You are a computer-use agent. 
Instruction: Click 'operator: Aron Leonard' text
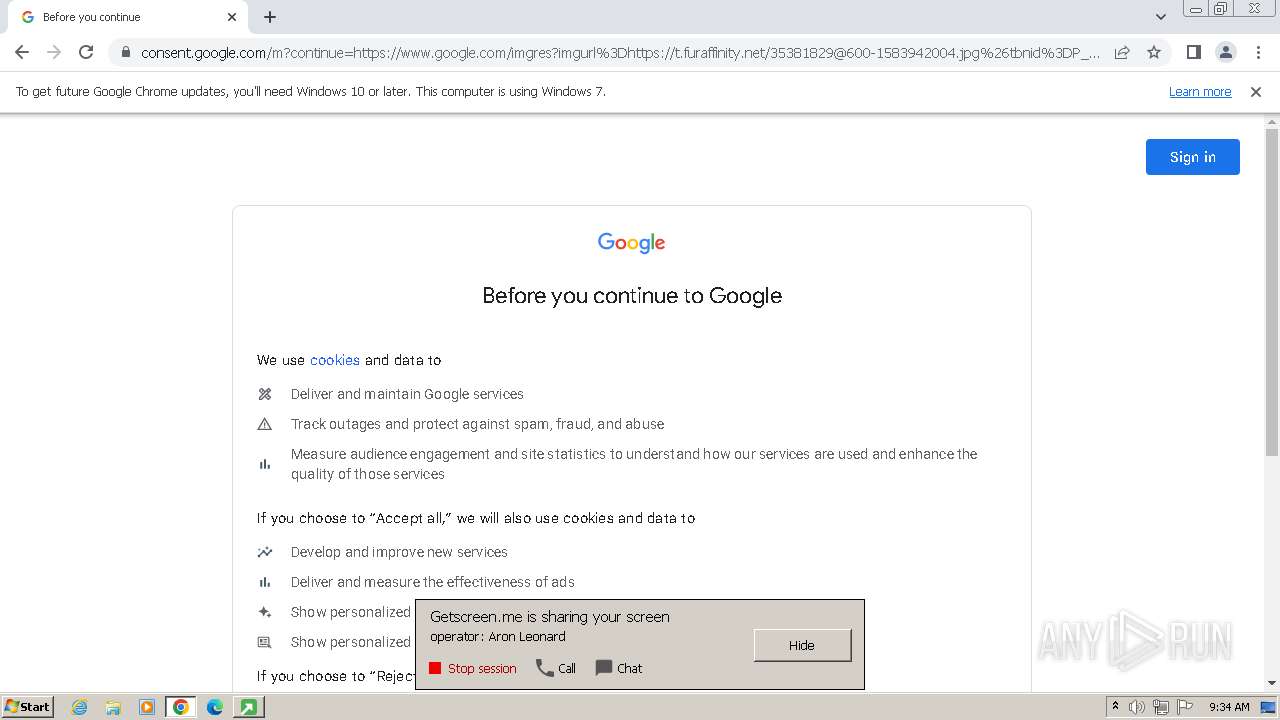click(498, 636)
